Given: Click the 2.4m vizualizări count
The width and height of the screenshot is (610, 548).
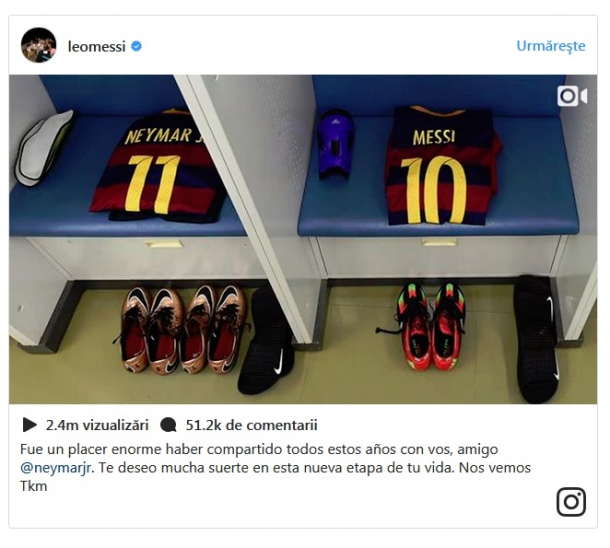Looking at the screenshot, I should tap(97, 425).
